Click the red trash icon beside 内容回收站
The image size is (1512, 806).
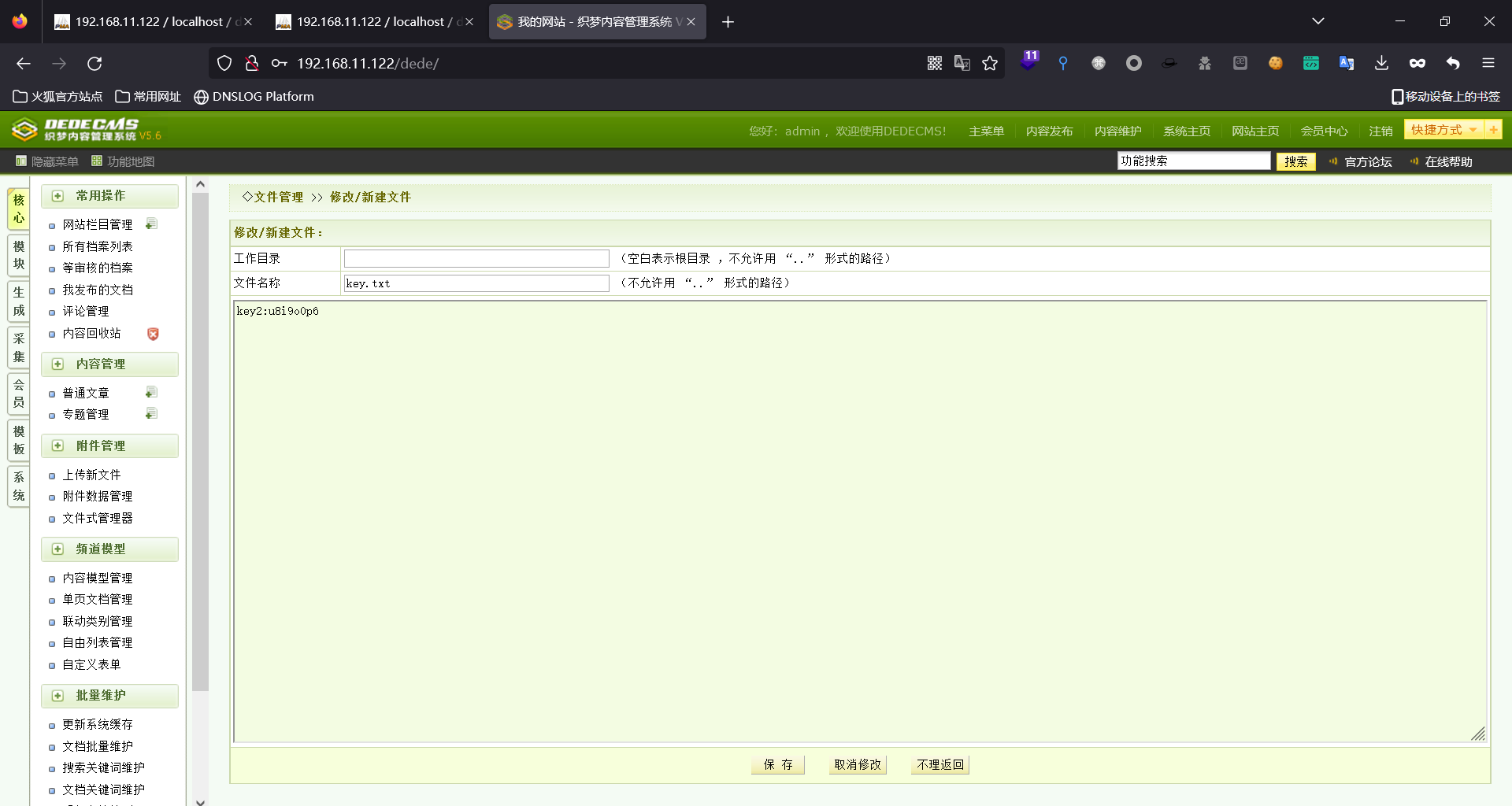[x=153, y=334]
